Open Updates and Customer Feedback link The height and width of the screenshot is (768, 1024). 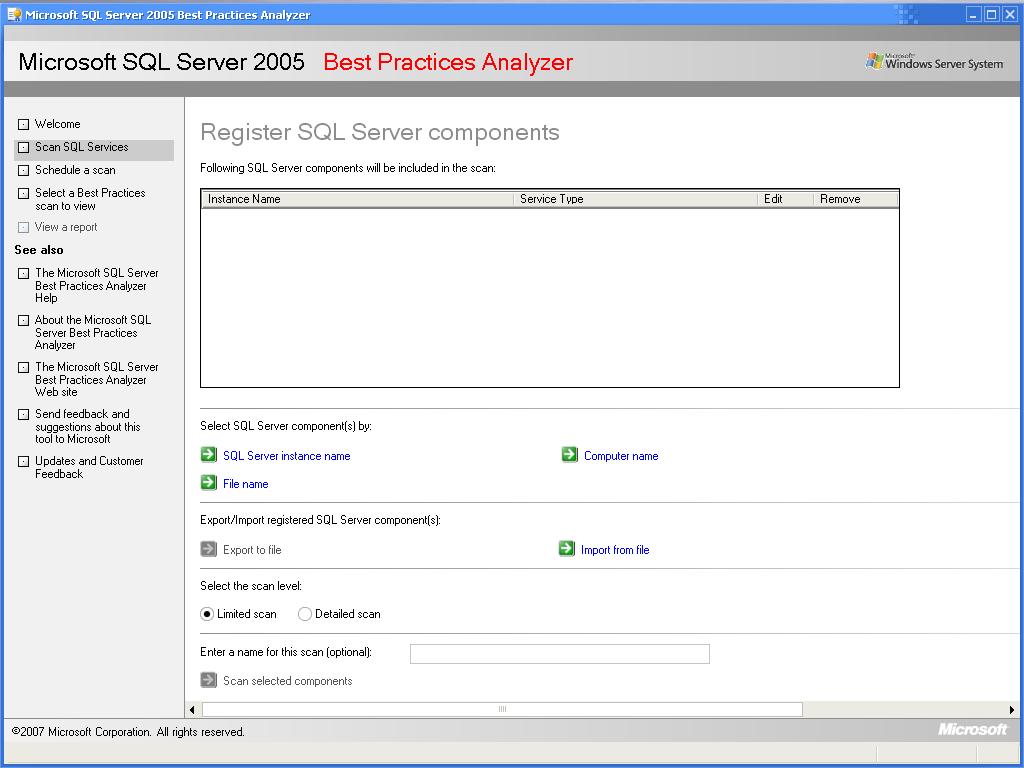click(89, 468)
